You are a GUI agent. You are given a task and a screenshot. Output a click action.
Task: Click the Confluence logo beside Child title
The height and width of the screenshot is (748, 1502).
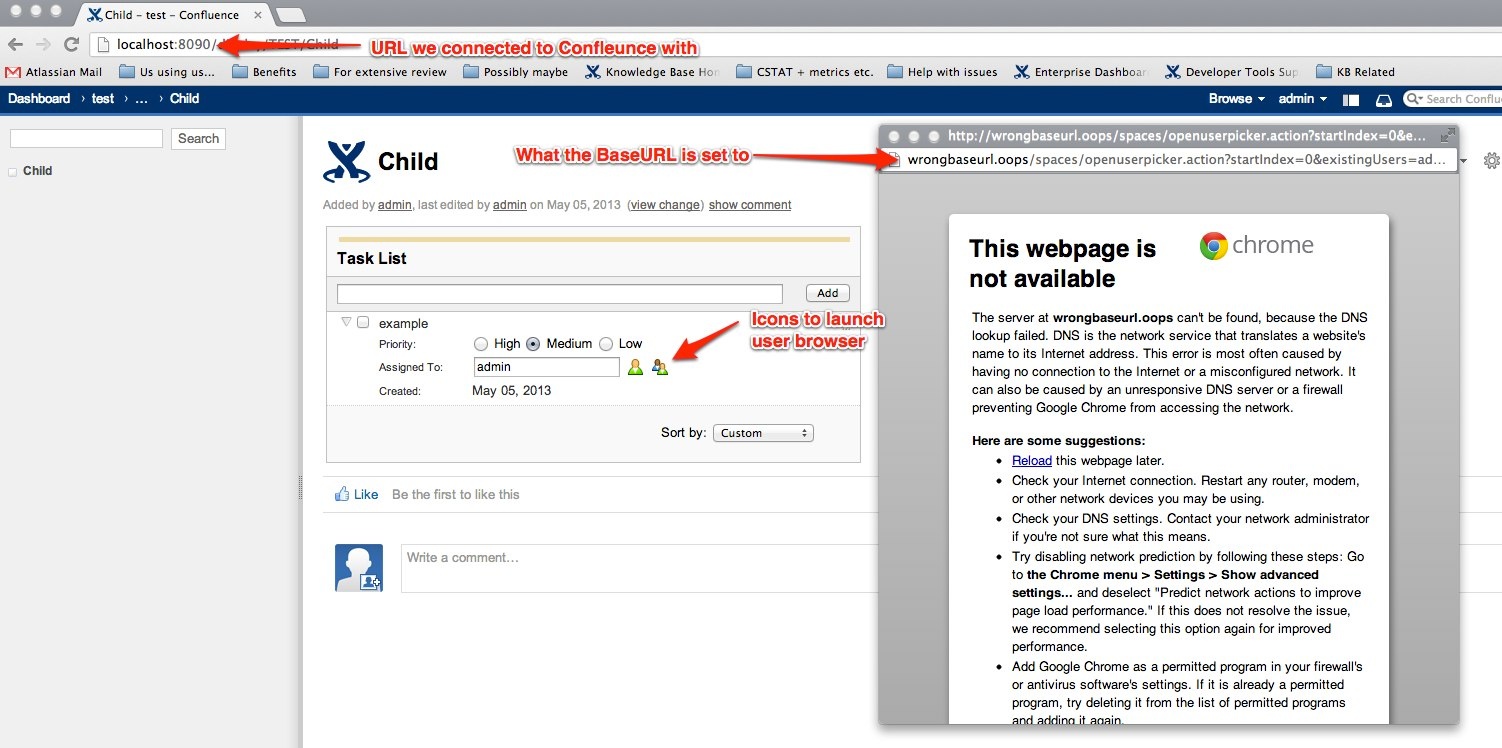tap(347, 161)
